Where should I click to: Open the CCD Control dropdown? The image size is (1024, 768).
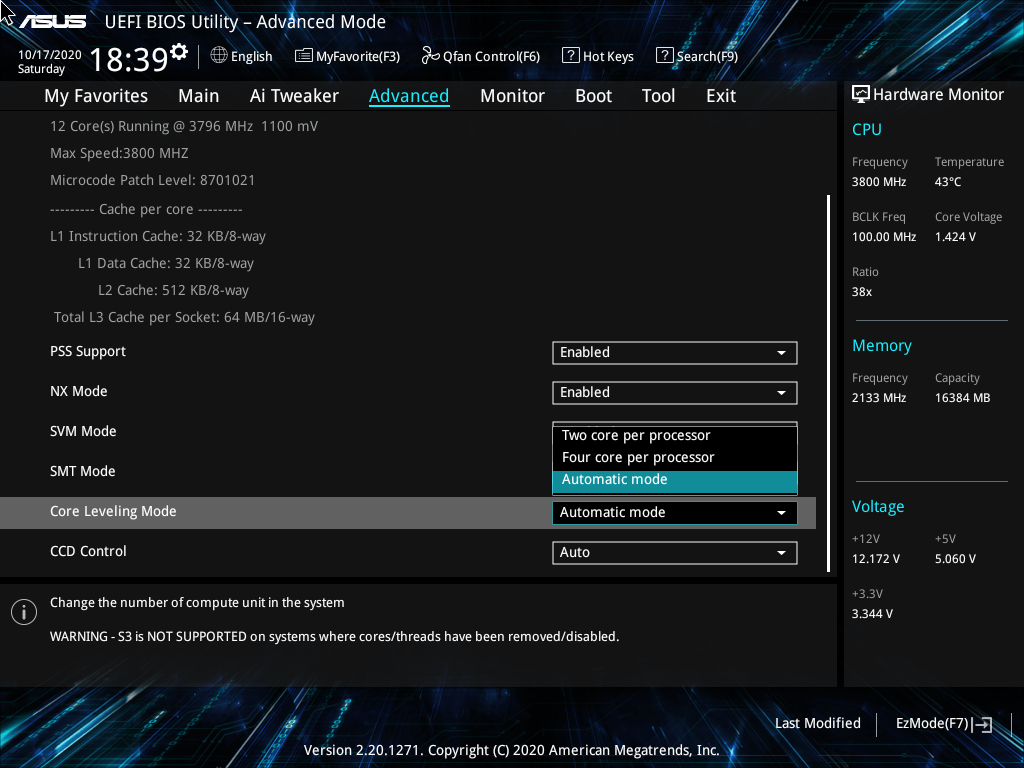pos(675,552)
